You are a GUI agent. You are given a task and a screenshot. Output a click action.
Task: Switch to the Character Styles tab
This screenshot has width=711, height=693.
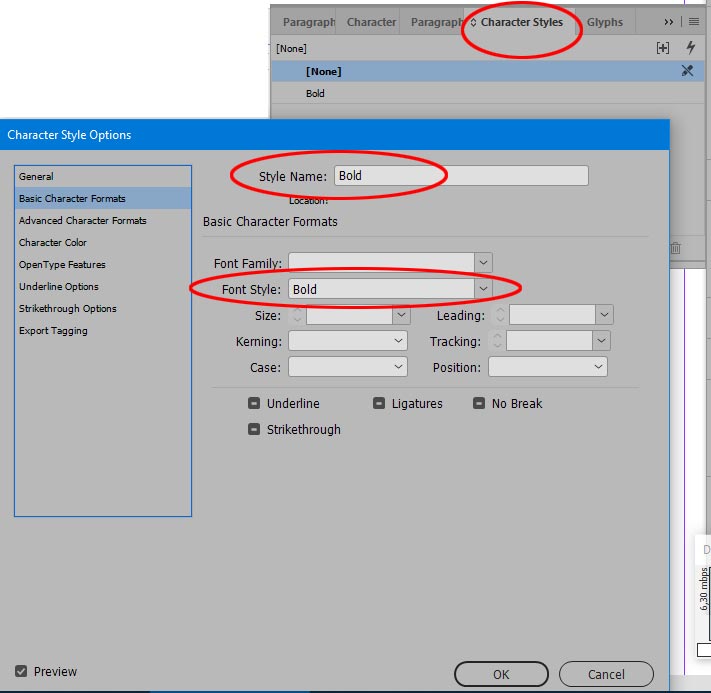tap(520, 22)
